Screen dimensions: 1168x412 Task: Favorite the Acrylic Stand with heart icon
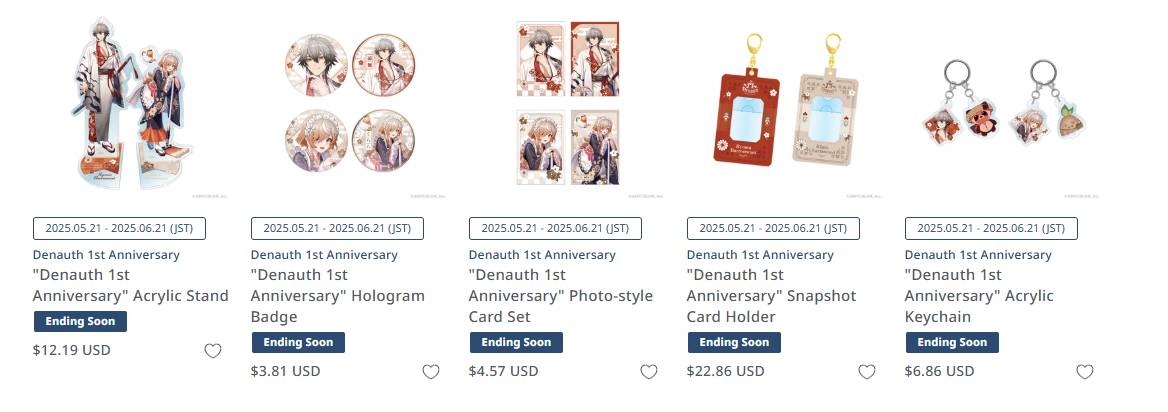[213, 351]
